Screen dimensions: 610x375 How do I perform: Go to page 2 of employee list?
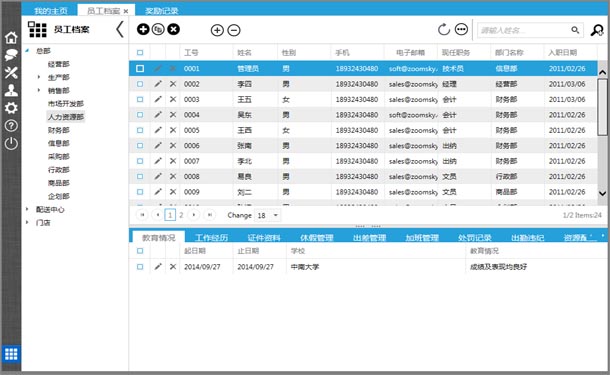pyautogui.click(x=181, y=215)
